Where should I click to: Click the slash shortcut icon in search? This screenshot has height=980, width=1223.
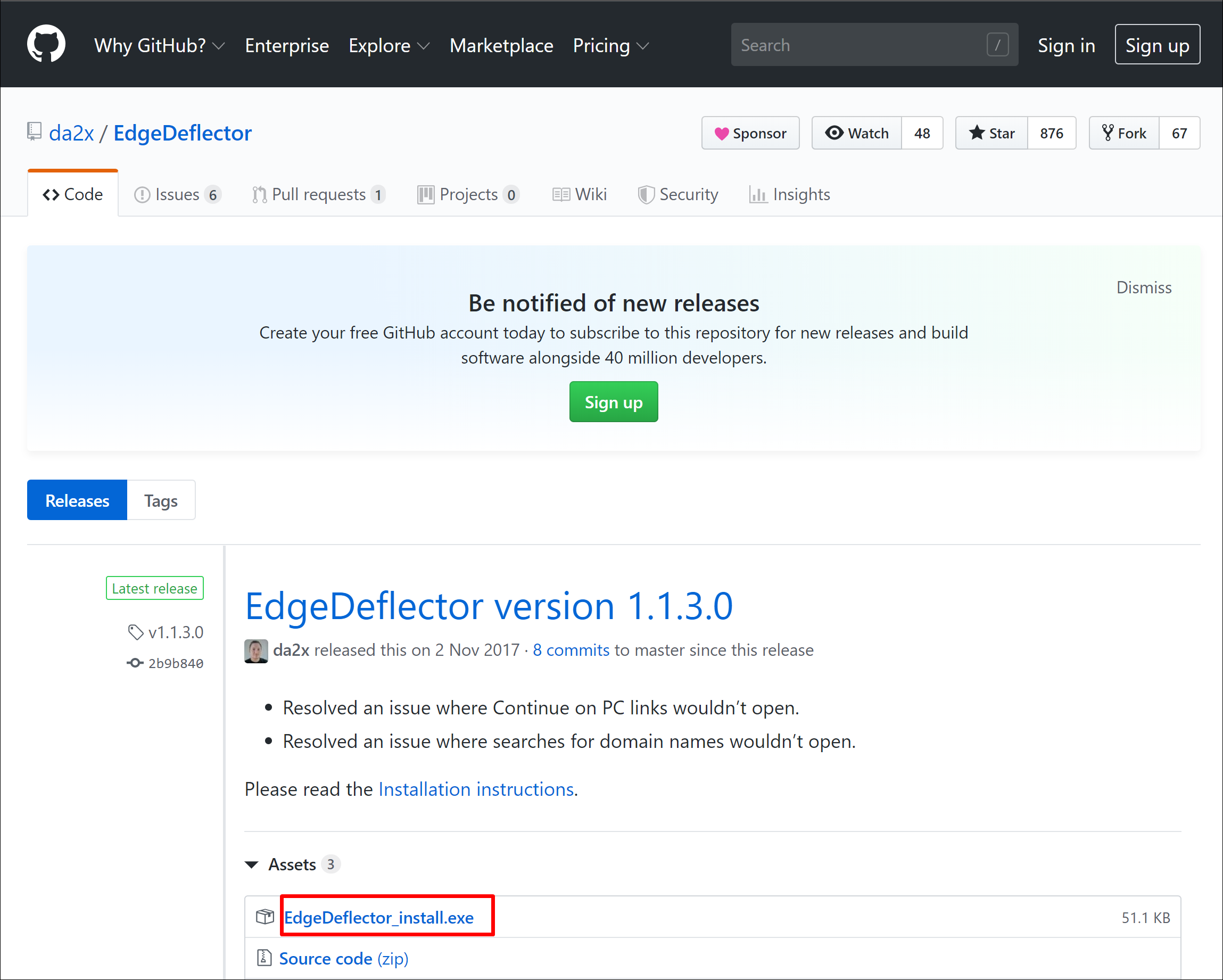click(x=997, y=45)
